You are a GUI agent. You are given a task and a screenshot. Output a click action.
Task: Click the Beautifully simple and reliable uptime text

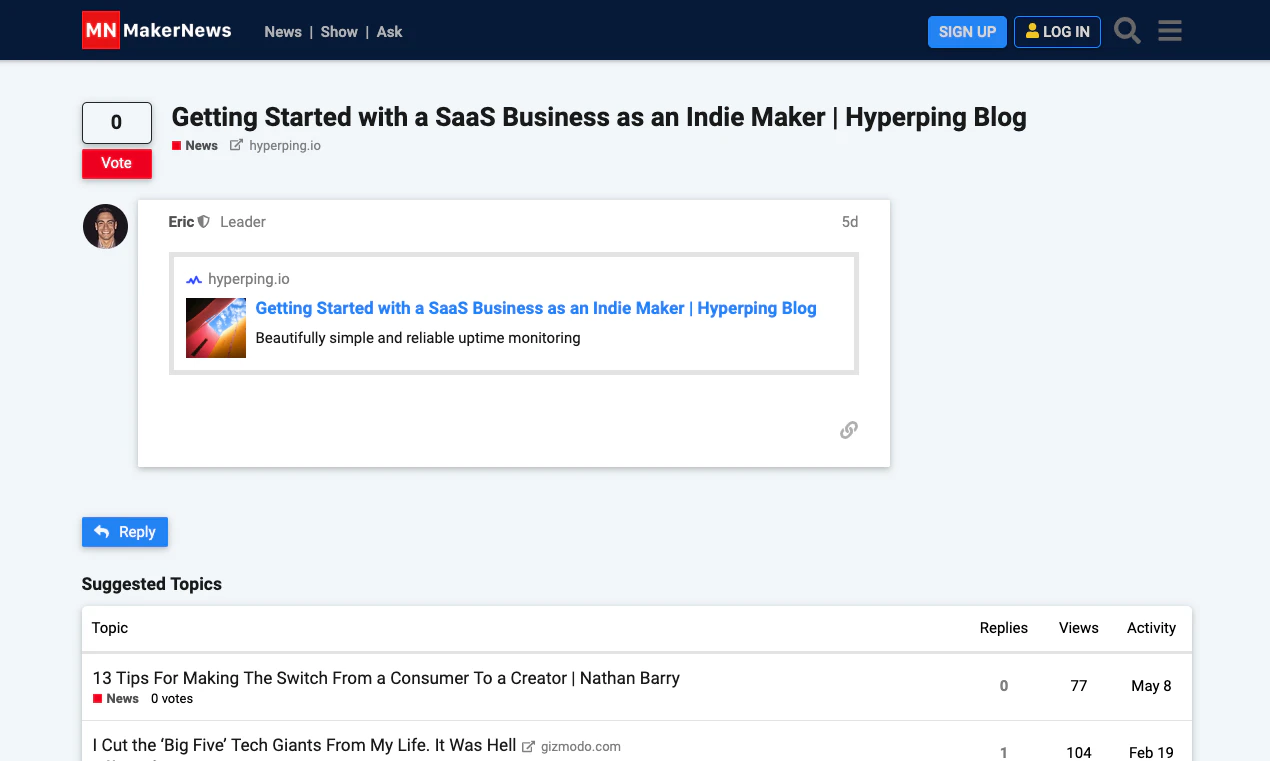click(418, 338)
